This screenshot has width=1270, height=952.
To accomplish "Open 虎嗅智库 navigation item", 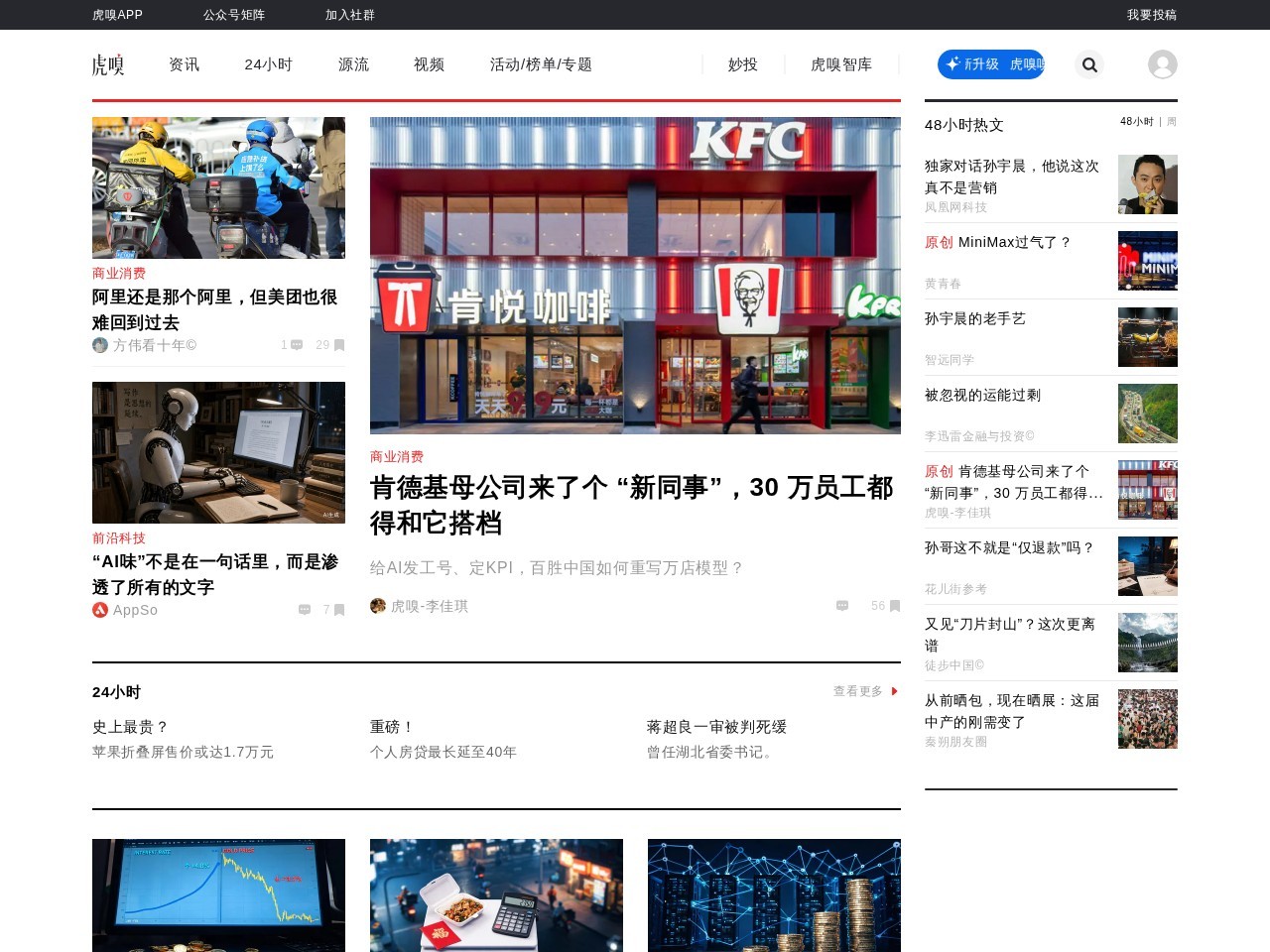I will pos(841,64).
